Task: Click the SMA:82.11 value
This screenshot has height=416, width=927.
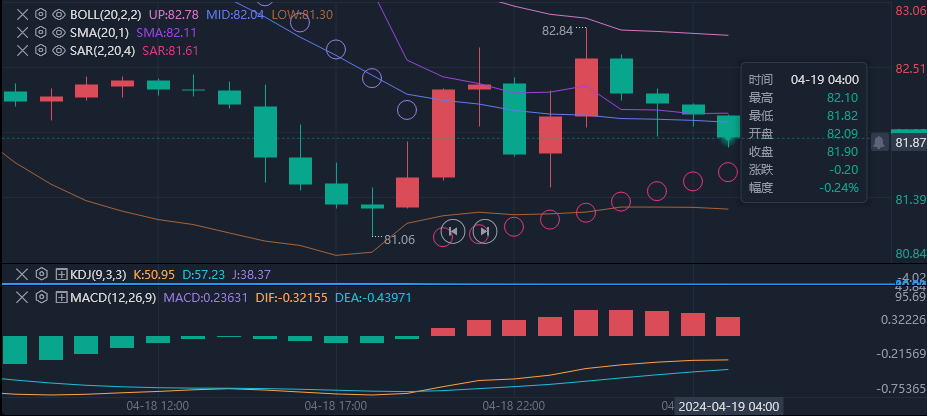Action: coord(167,32)
